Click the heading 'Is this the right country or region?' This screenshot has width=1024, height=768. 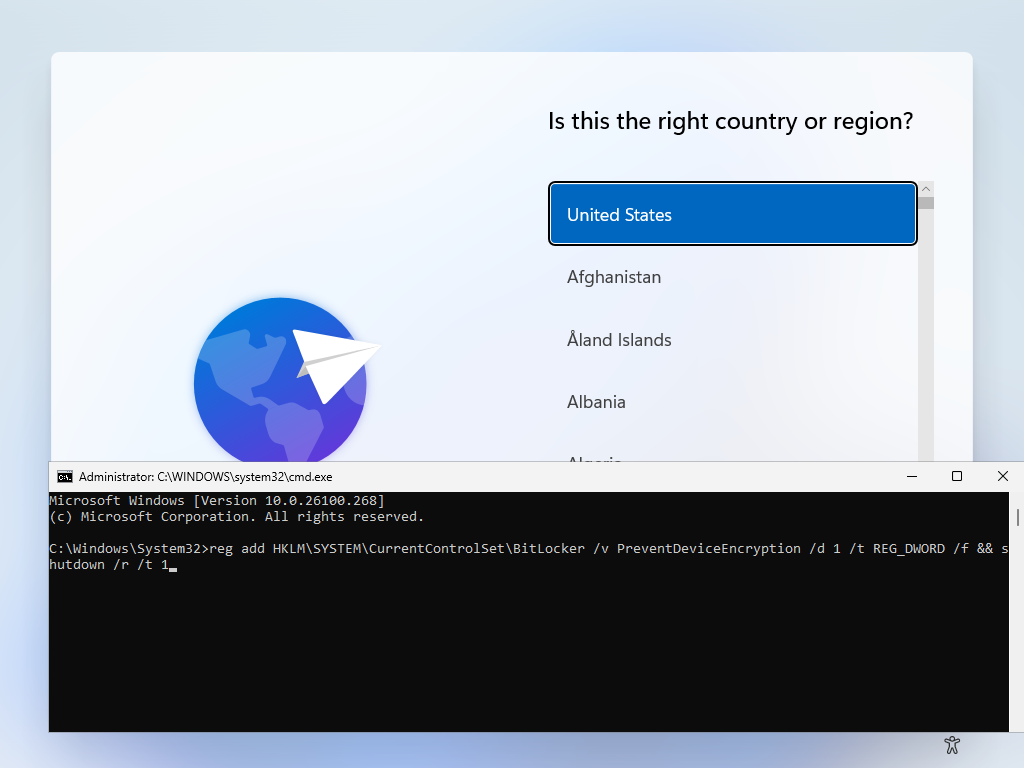pyautogui.click(x=730, y=121)
